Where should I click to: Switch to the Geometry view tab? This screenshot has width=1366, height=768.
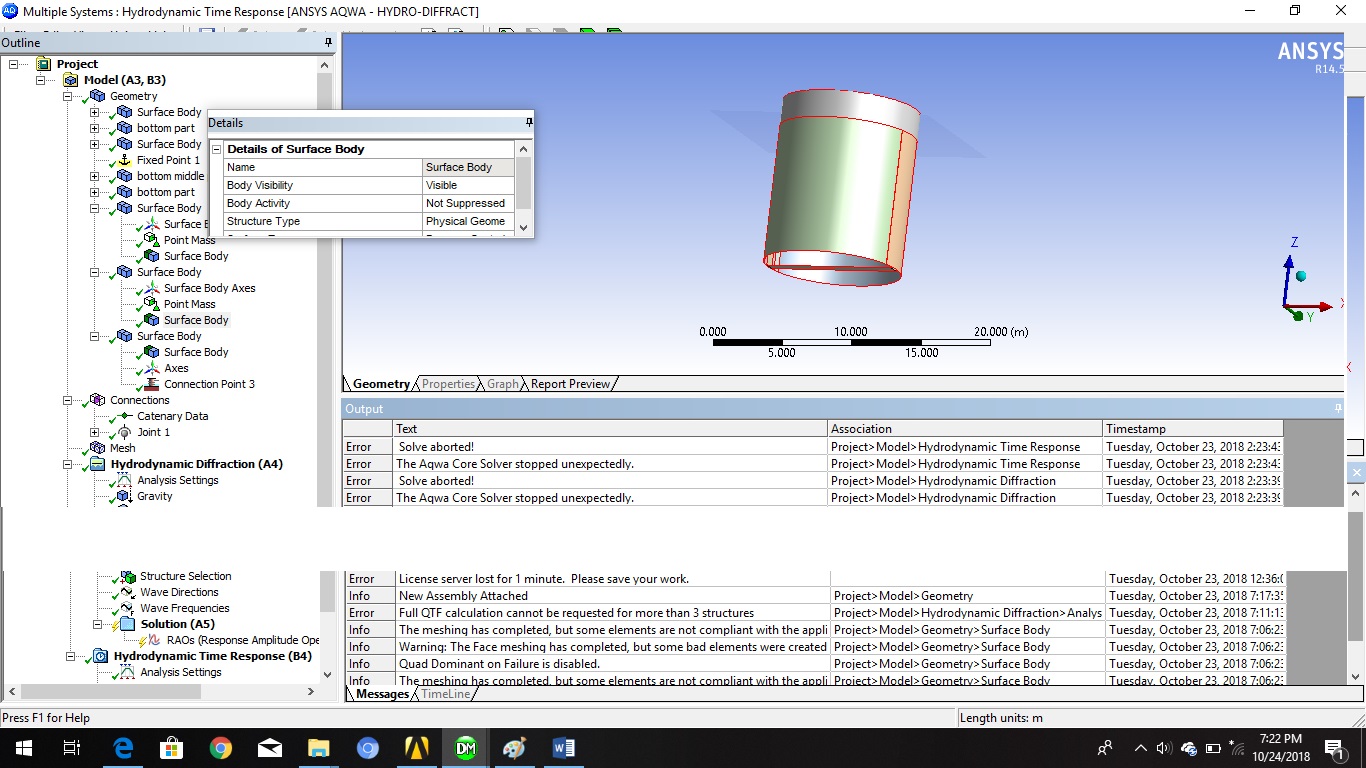point(381,384)
